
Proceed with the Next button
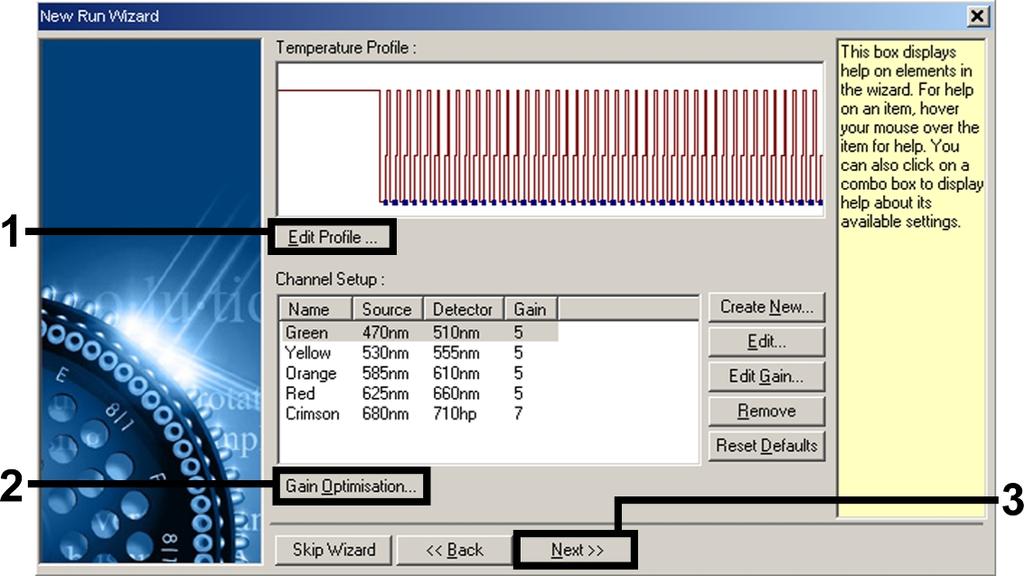tap(575, 550)
